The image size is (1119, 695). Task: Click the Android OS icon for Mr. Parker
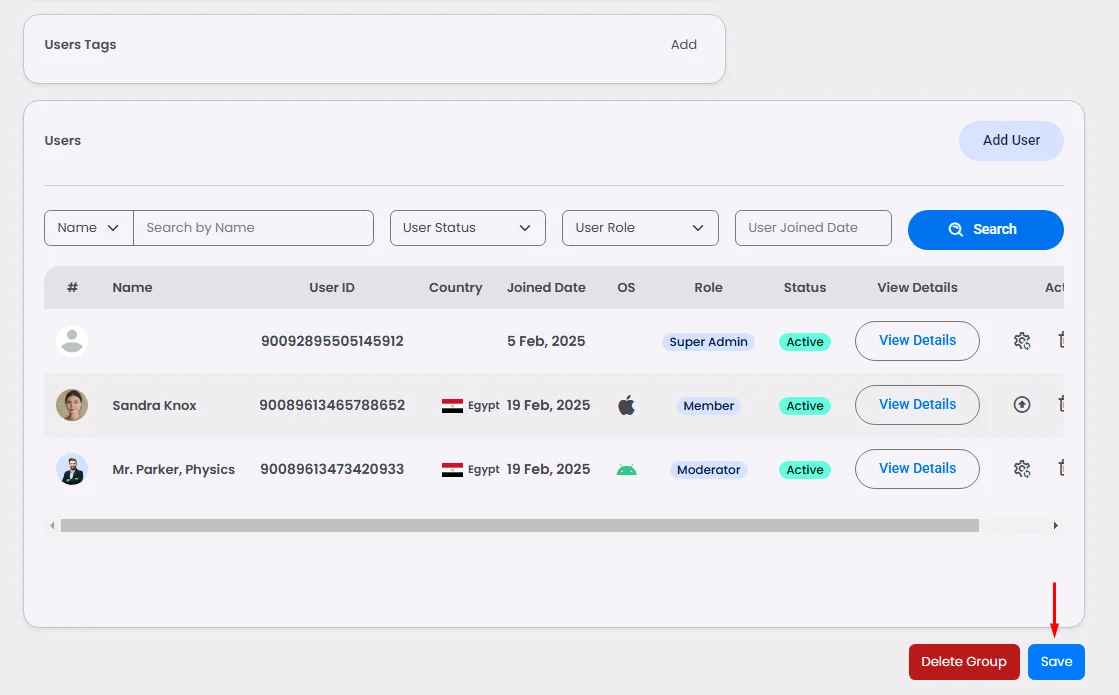626,469
